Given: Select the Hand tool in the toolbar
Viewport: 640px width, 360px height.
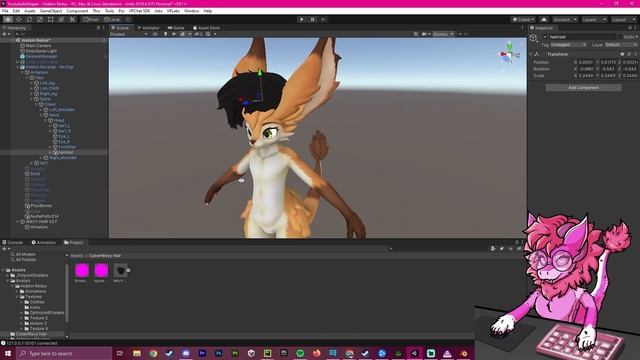Looking at the screenshot, I should click(x=8, y=19).
